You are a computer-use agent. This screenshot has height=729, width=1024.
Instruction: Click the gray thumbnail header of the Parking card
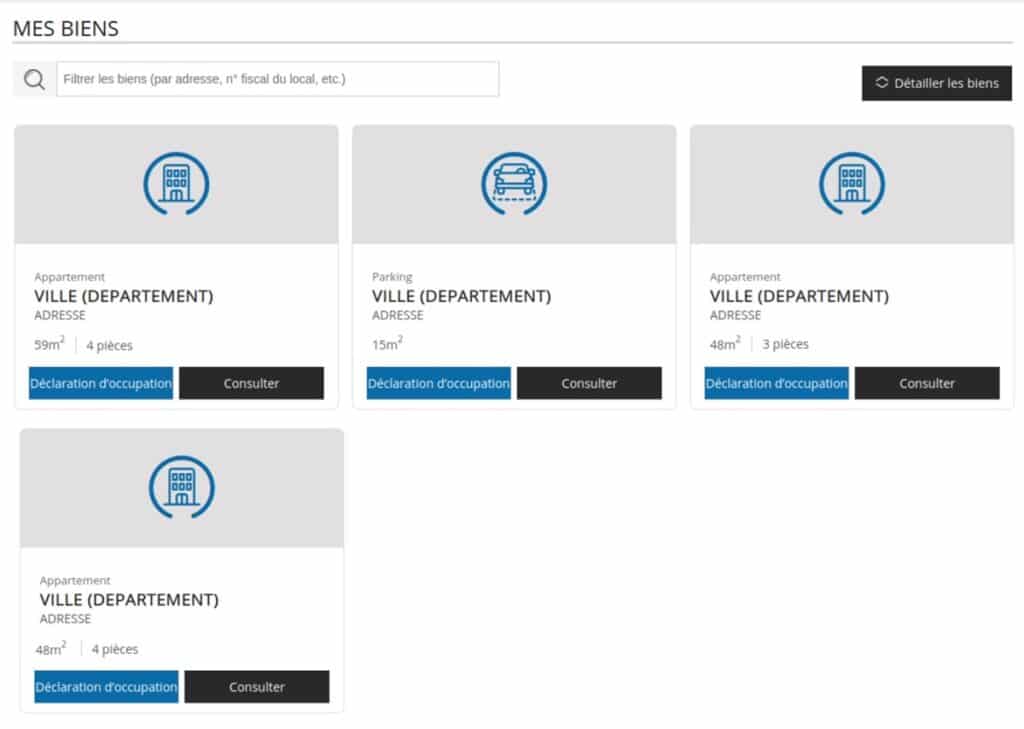[514, 184]
